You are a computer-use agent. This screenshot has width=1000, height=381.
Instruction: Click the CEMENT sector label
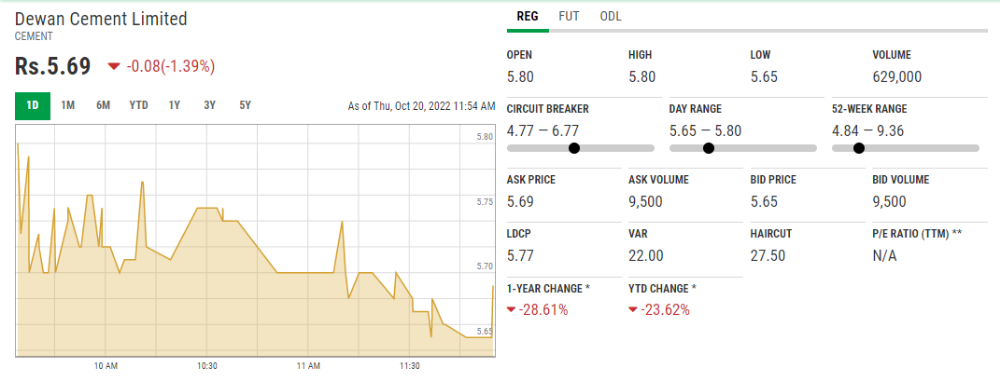pyautogui.click(x=34, y=36)
